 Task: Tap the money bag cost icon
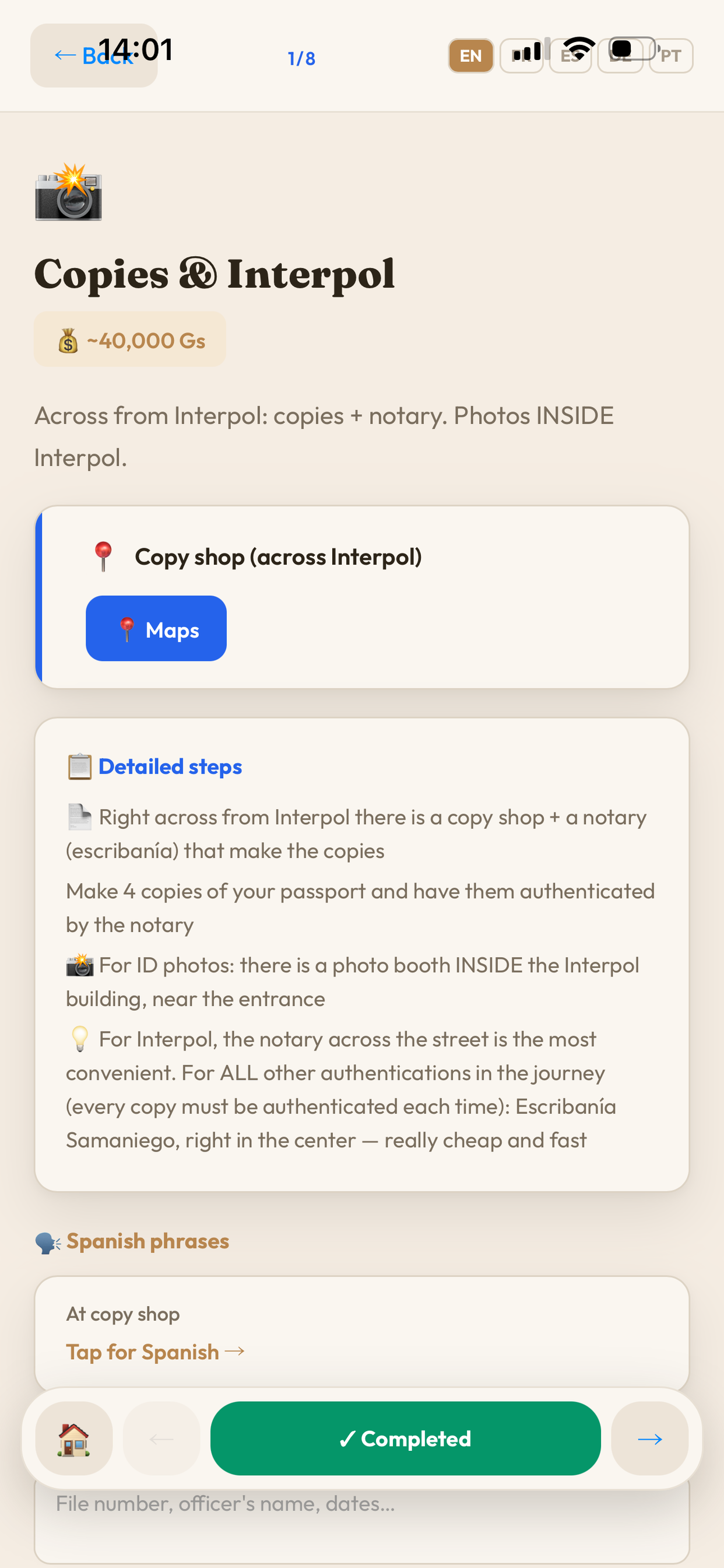[68, 340]
